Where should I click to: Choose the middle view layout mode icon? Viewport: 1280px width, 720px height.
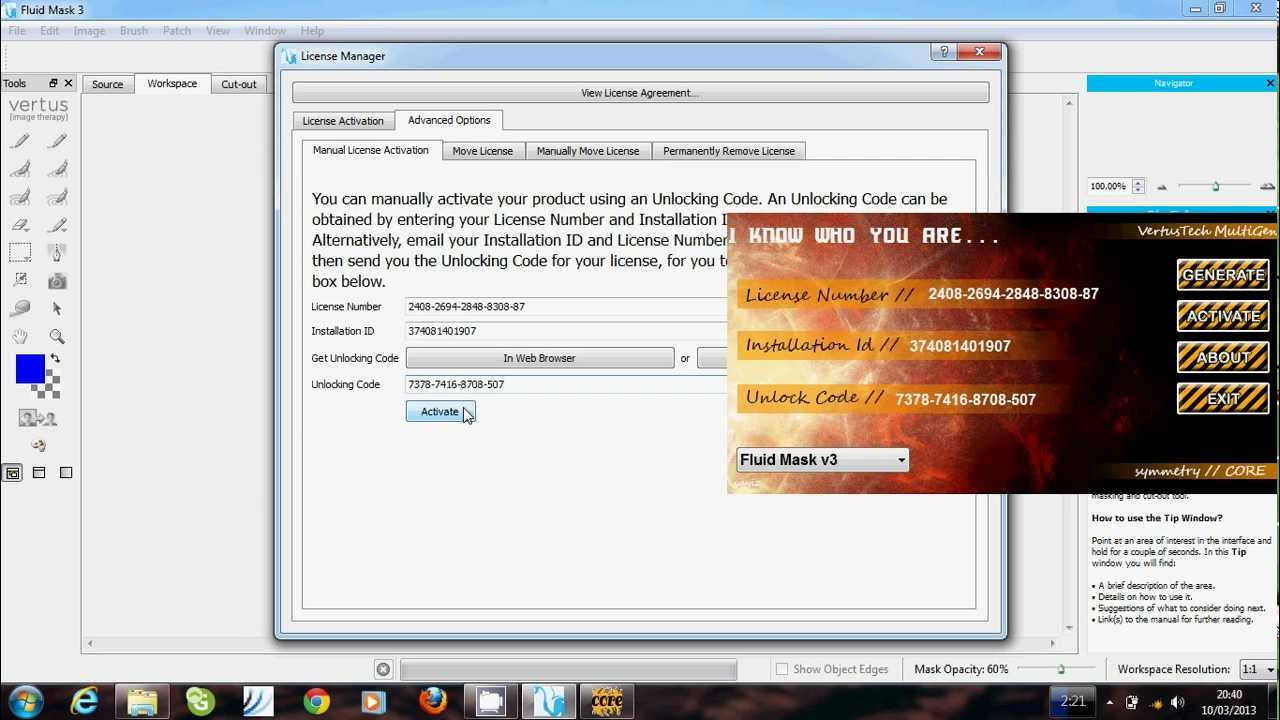pos(39,473)
